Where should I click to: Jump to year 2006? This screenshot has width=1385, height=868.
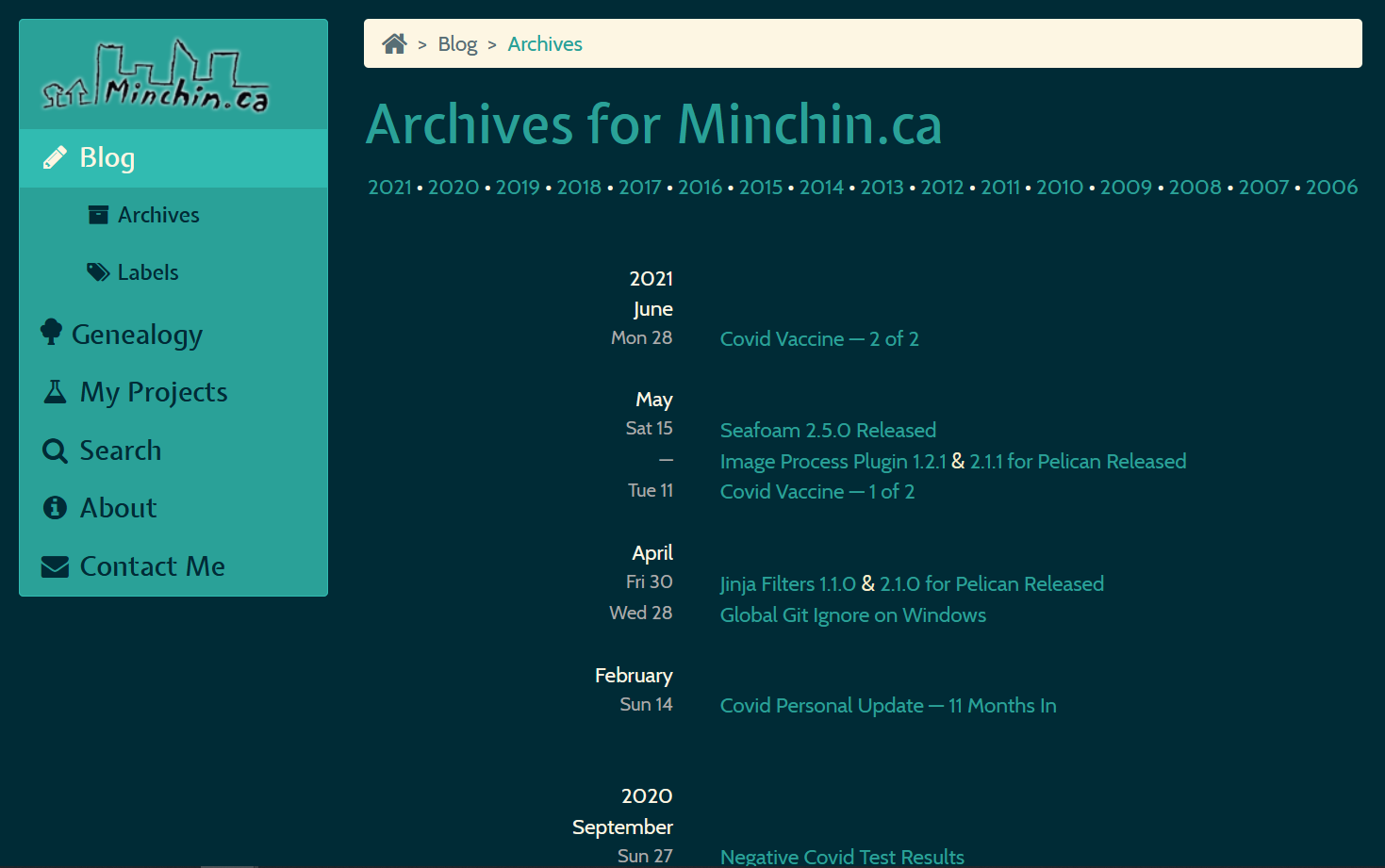(x=1331, y=187)
